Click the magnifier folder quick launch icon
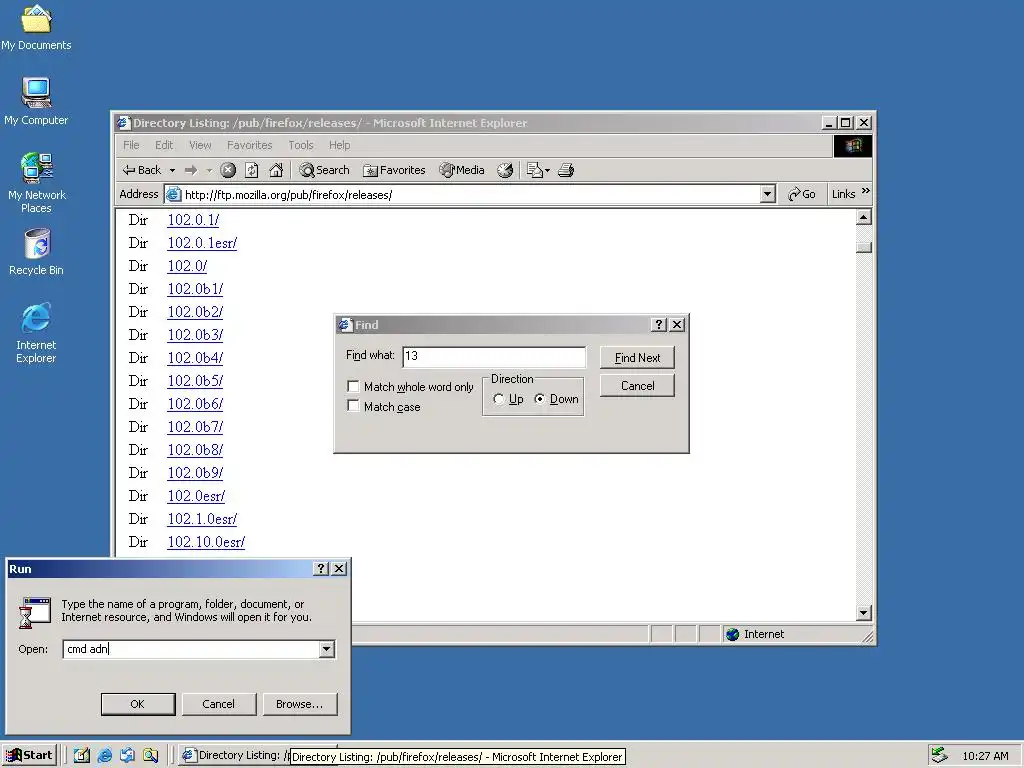The width and height of the screenshot is (1024, 768). [151, 756]
